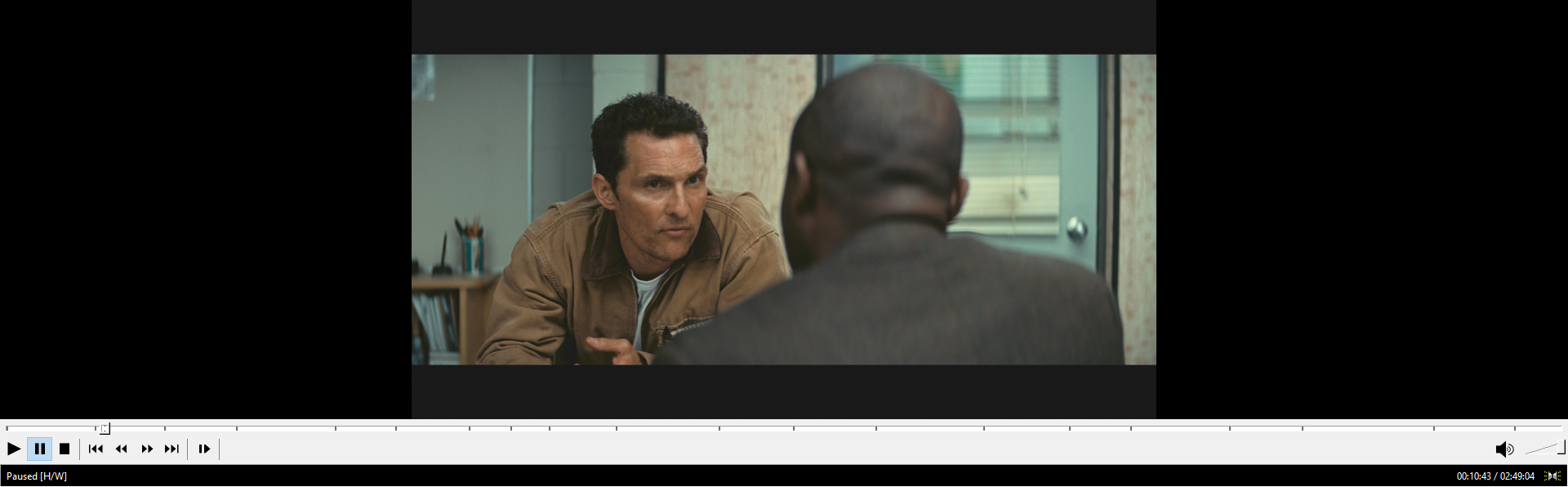1568x487 pixels.
Task: Click the seek bar position thumb
Action: pyautogui.click(x=105, y=428)
